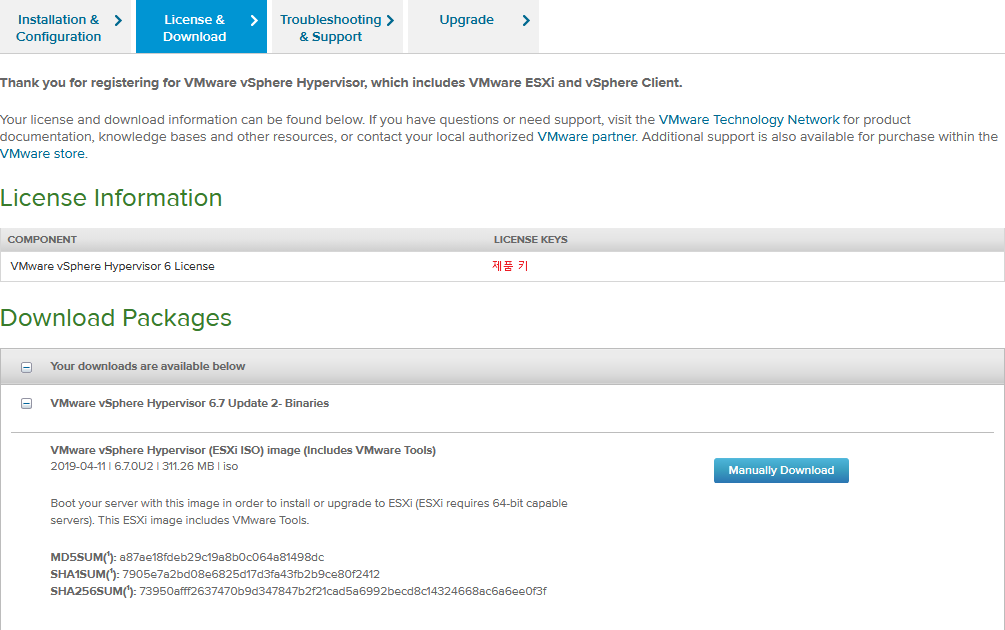This screenshot has height=630, width=1005.
Task: Click the red license key text
Action: [x=510, y=266]
